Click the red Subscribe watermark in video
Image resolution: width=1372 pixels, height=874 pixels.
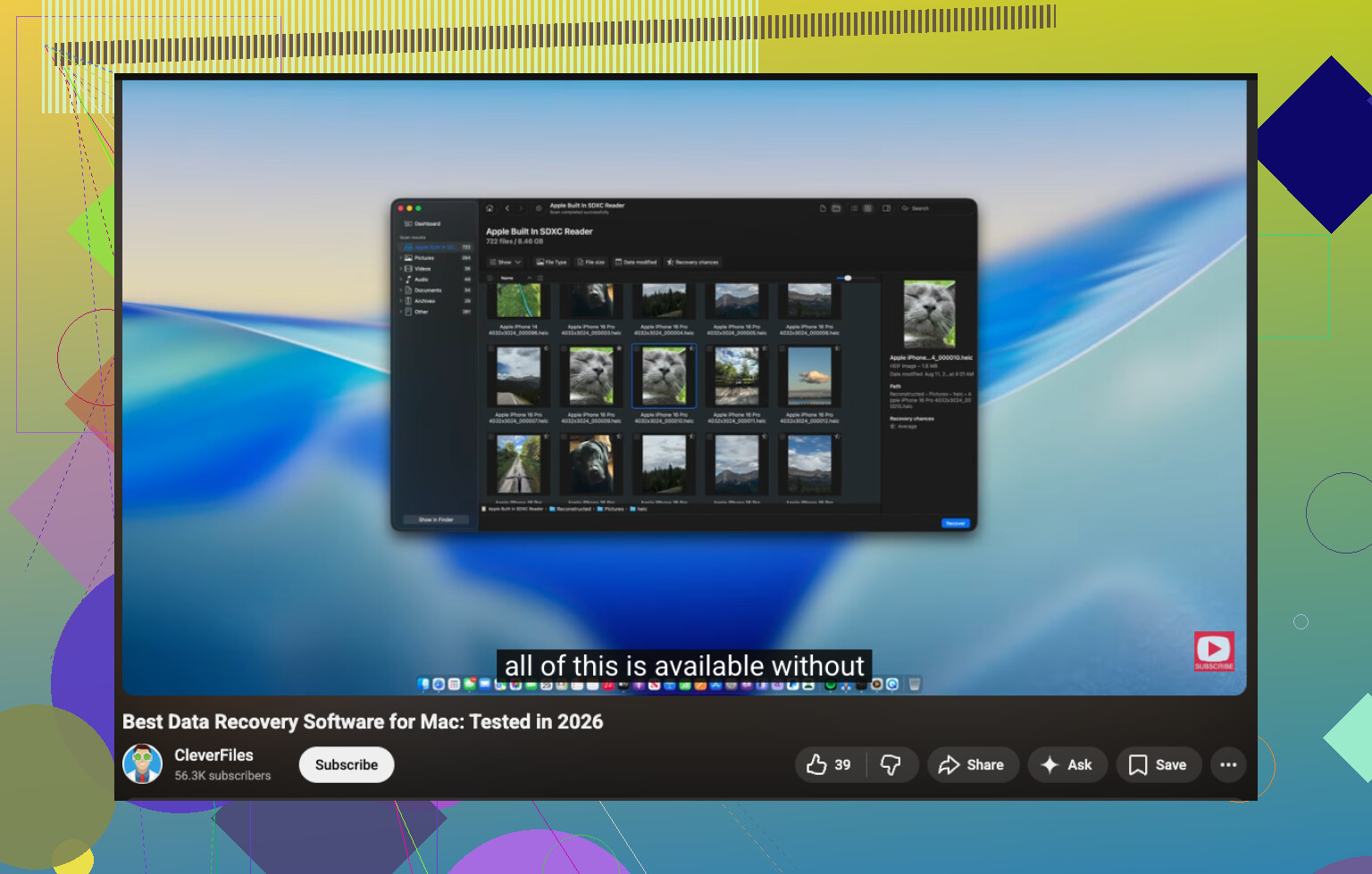pos(1214,651)
